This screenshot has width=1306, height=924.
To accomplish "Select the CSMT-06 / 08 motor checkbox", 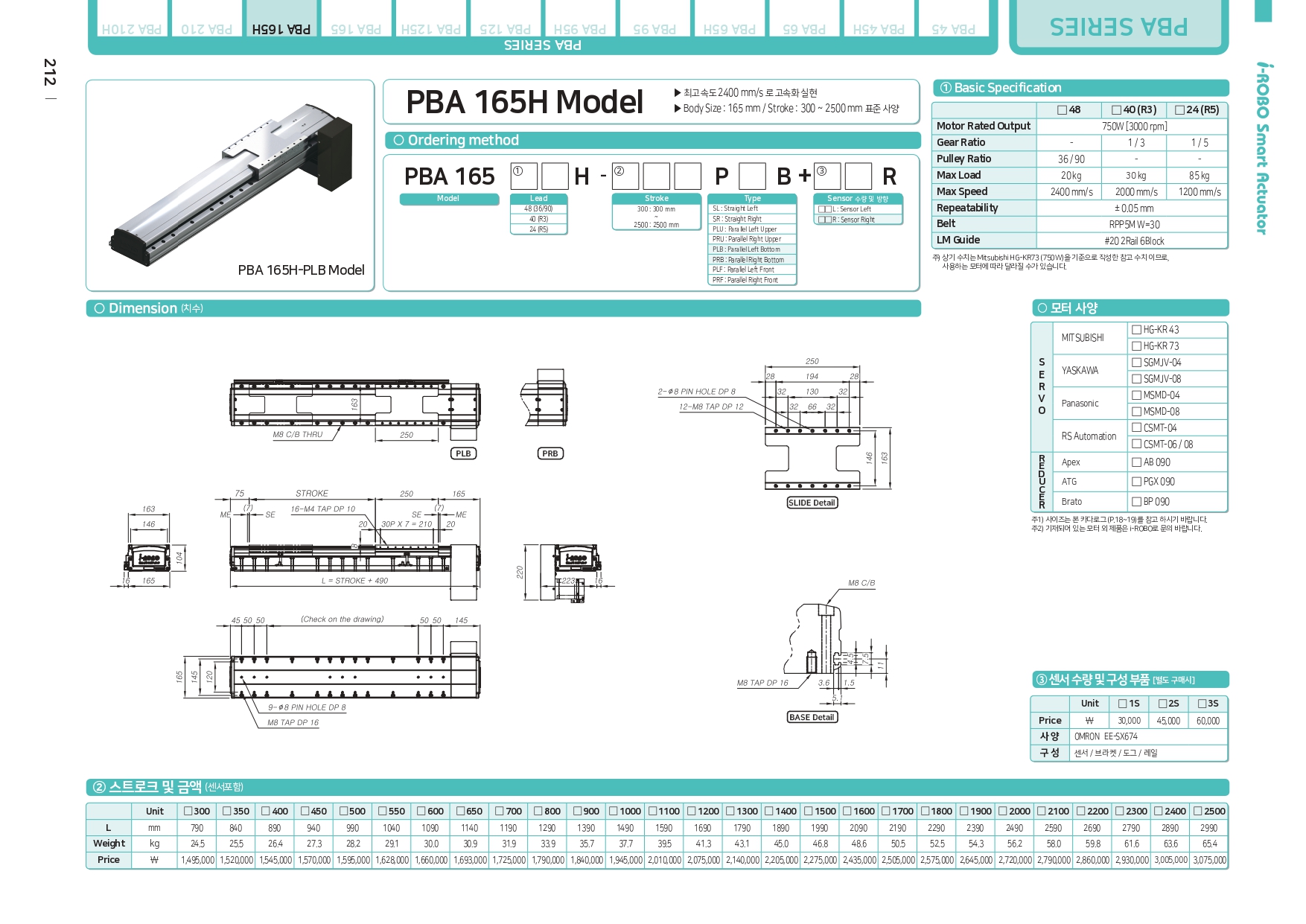I will point(1136,445).
